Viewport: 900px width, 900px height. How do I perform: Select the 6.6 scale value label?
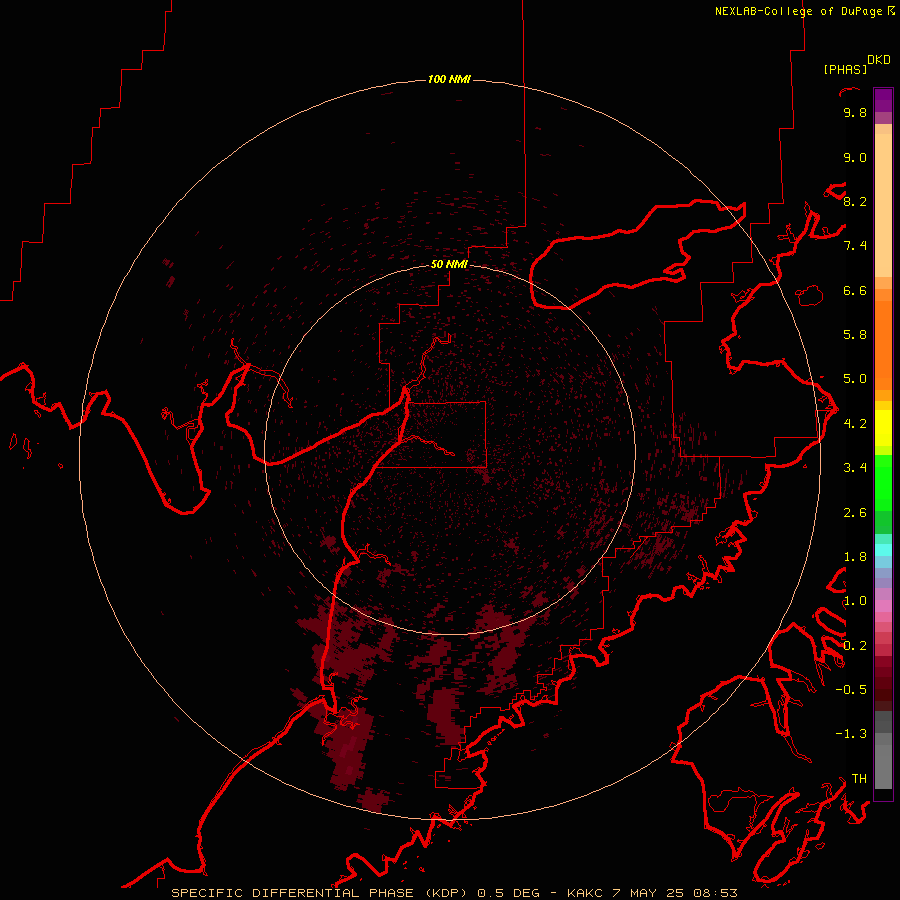[x=855, y=290]
